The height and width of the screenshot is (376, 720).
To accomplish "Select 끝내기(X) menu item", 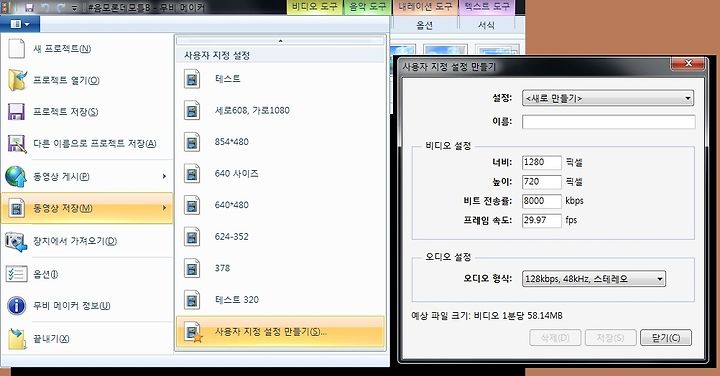I will coord(87,339).
